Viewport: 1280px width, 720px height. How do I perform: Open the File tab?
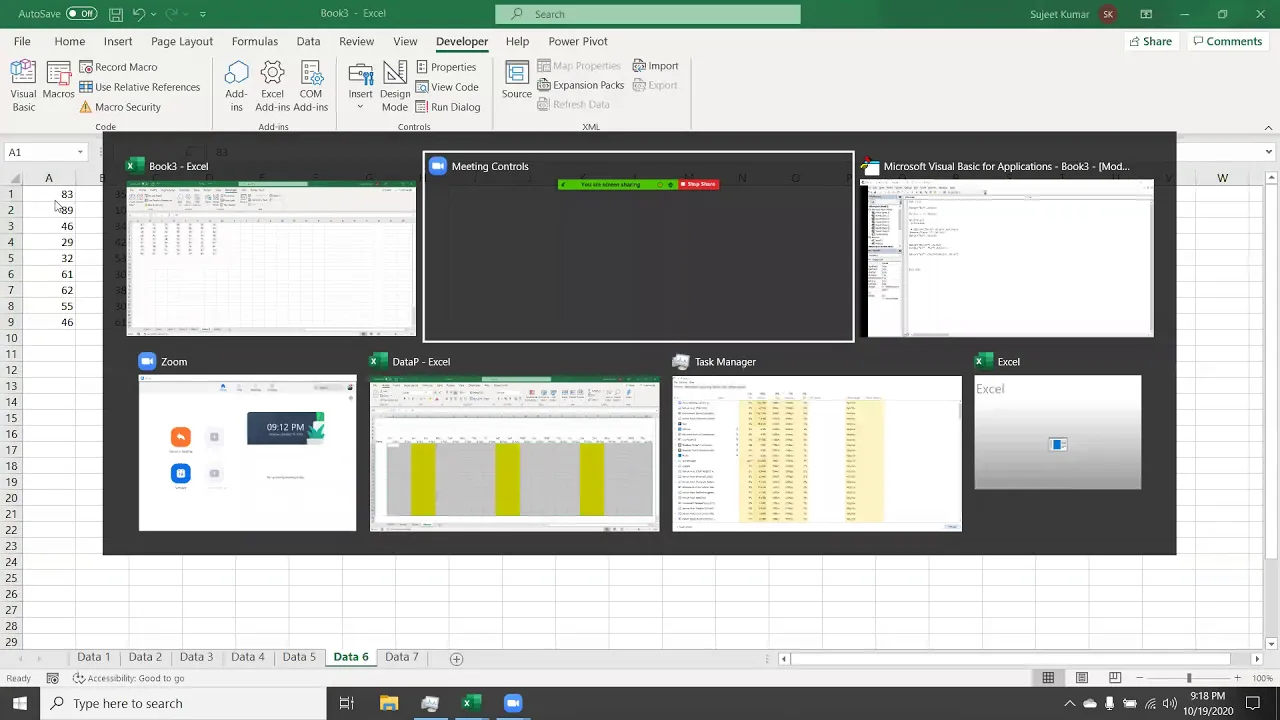(x=22, y=41)
